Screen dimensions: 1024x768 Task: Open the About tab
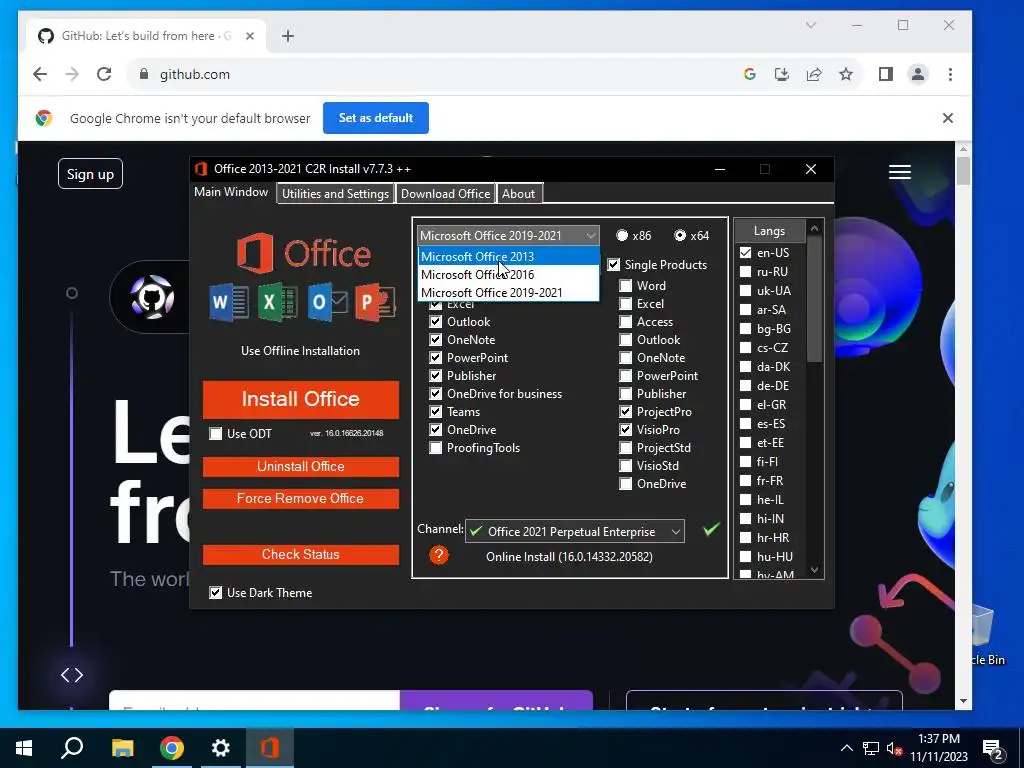pyautogui.click(x=519, y=194)
